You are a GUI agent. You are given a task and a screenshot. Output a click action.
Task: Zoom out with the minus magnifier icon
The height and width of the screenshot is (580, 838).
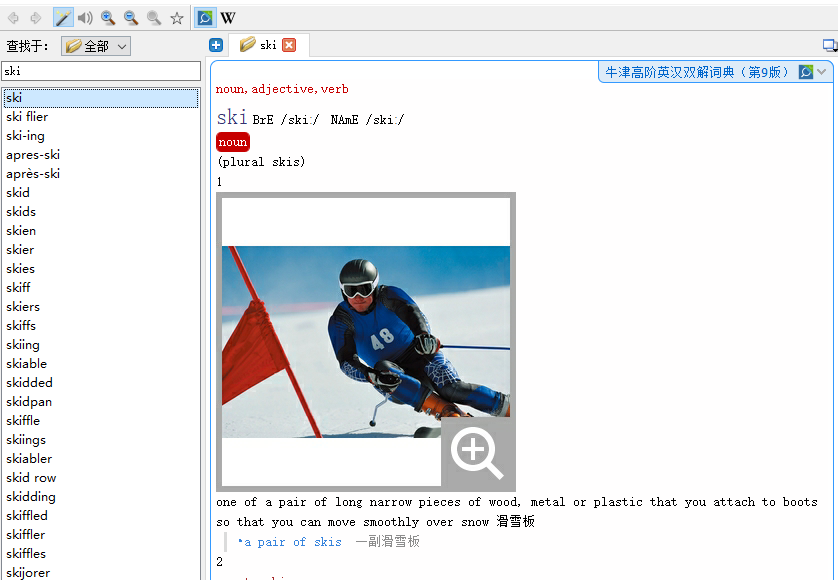coord(131,18)
